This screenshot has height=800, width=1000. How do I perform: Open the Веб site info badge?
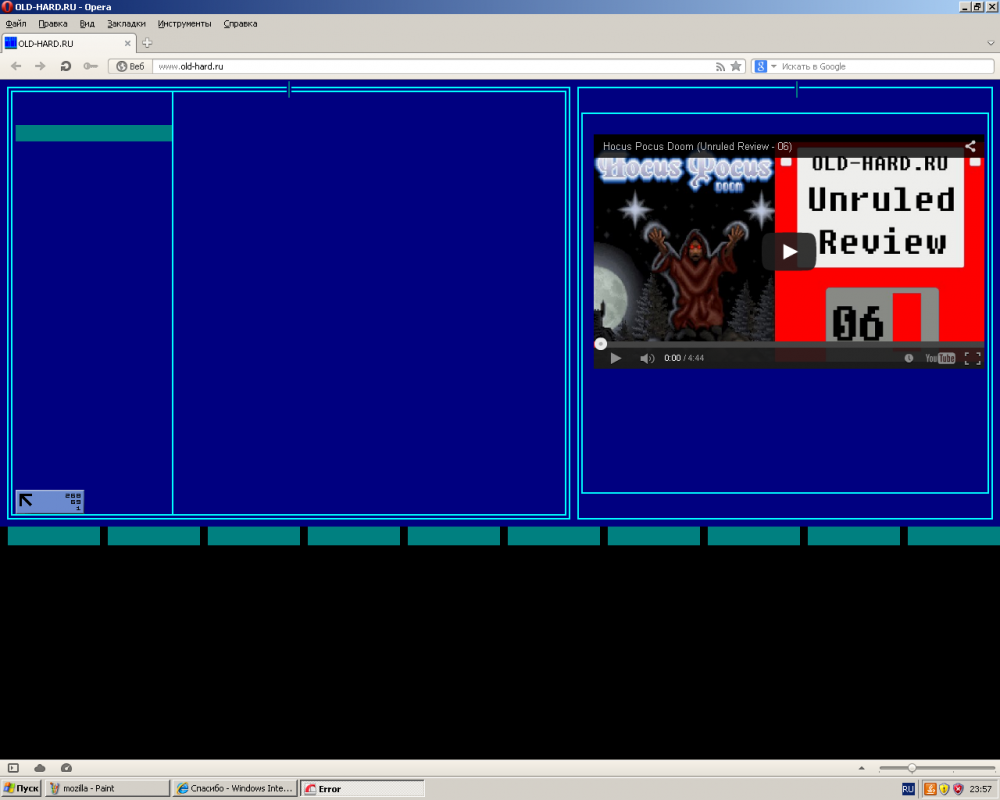pyautogui.click(x=131, y=66)
